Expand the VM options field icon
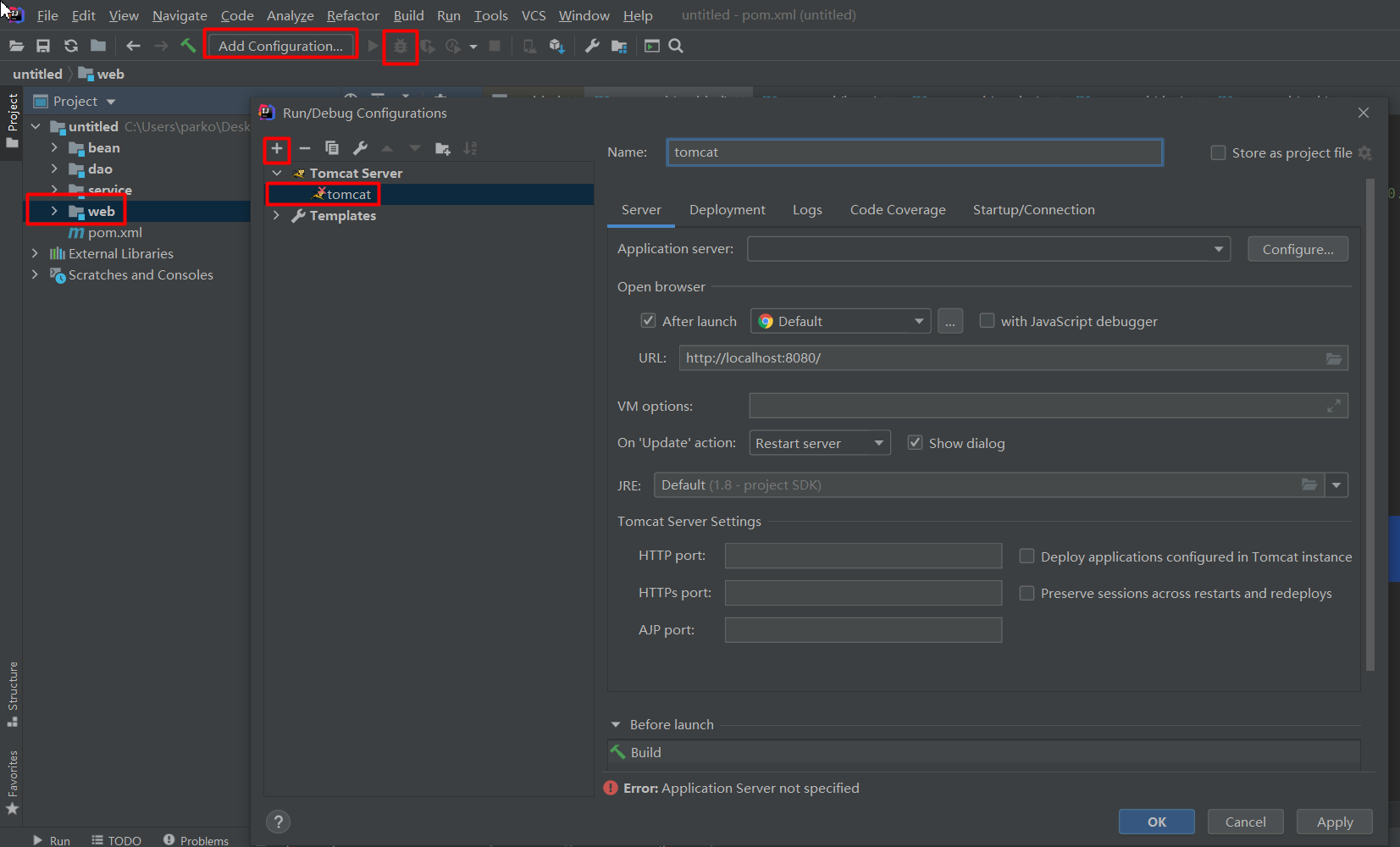Viewport: 1400px width, 847px height. (x=1334, y=406)
